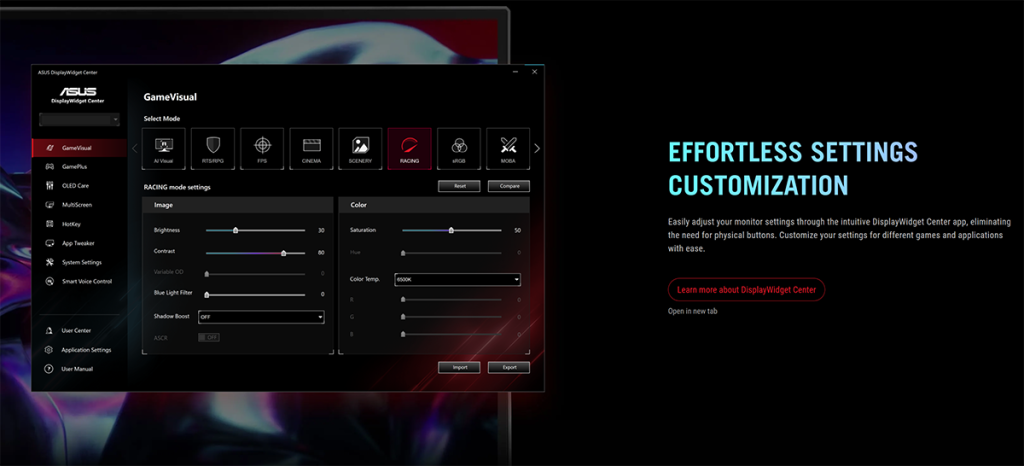
Task: Minimize the DisplayWidget Center window
Action: [x=515, y=72]
